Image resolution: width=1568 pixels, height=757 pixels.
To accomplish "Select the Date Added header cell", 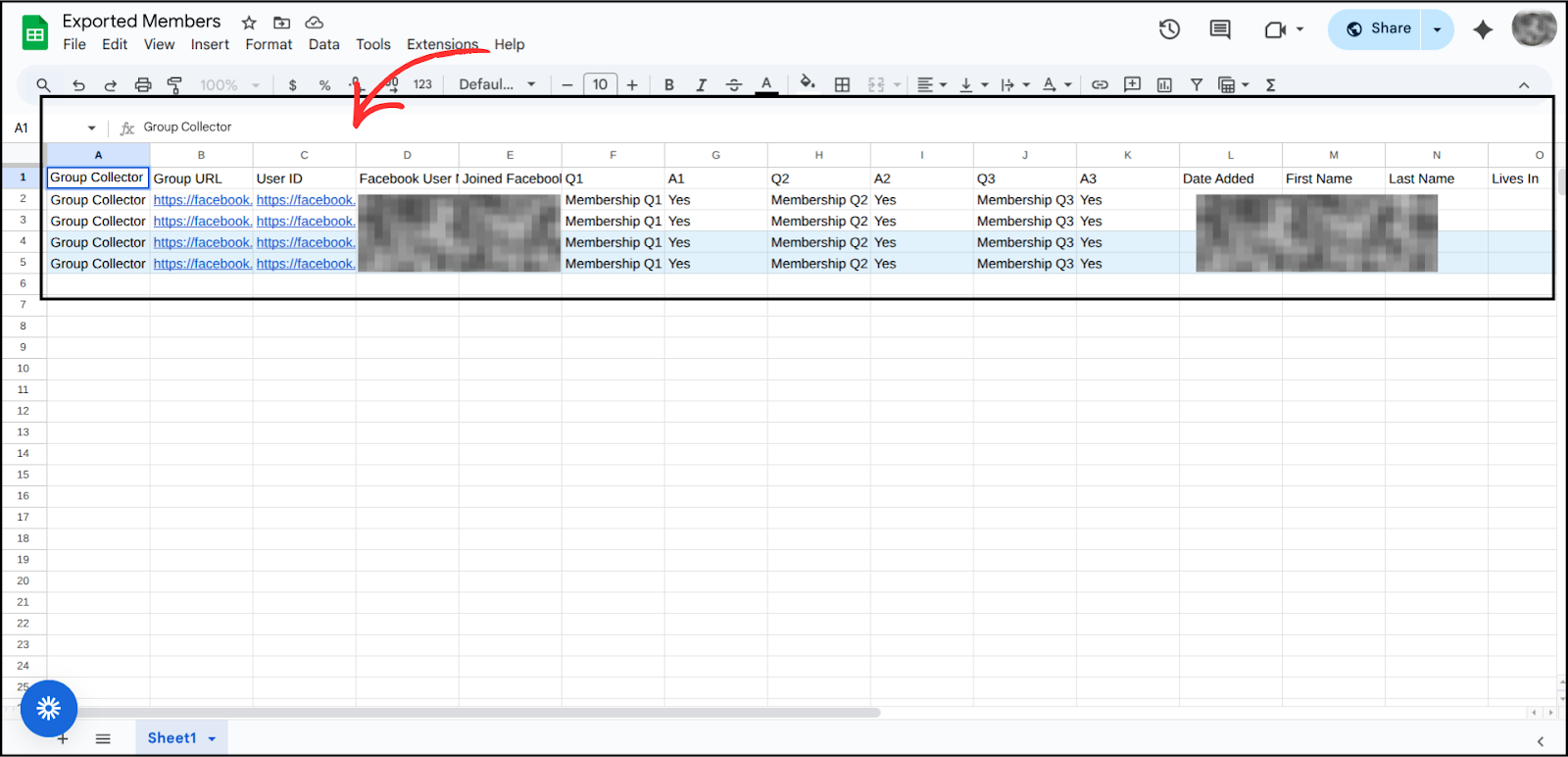I will (1231, 178).
